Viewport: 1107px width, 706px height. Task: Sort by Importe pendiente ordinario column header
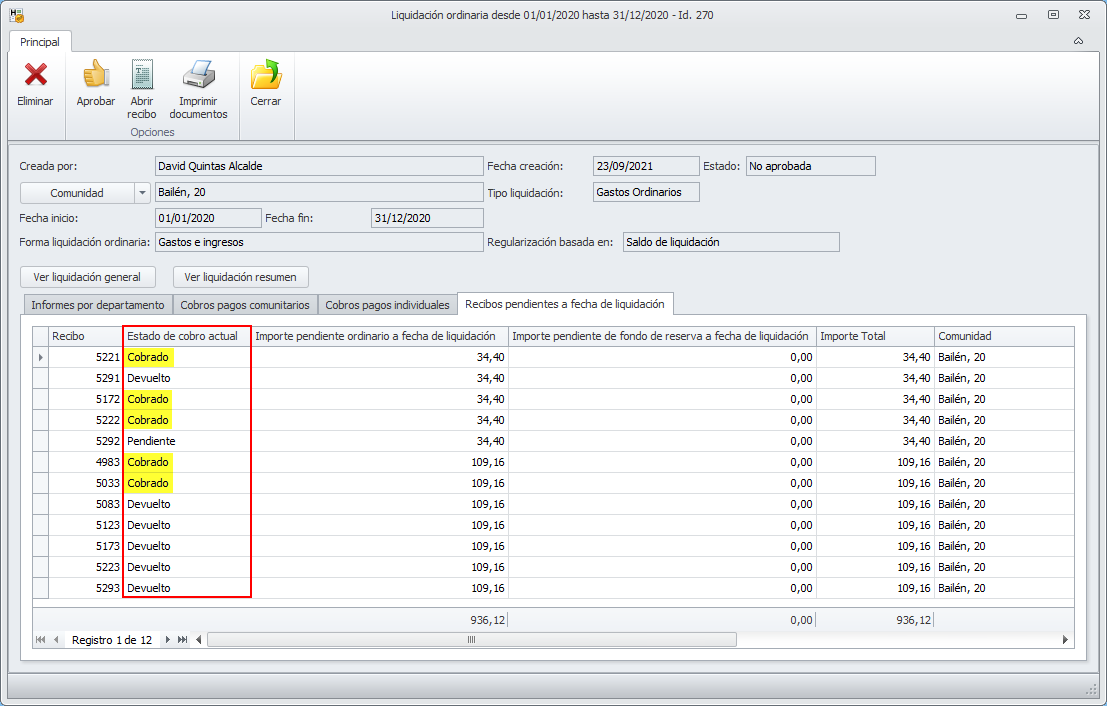click(x=380, y=336)
